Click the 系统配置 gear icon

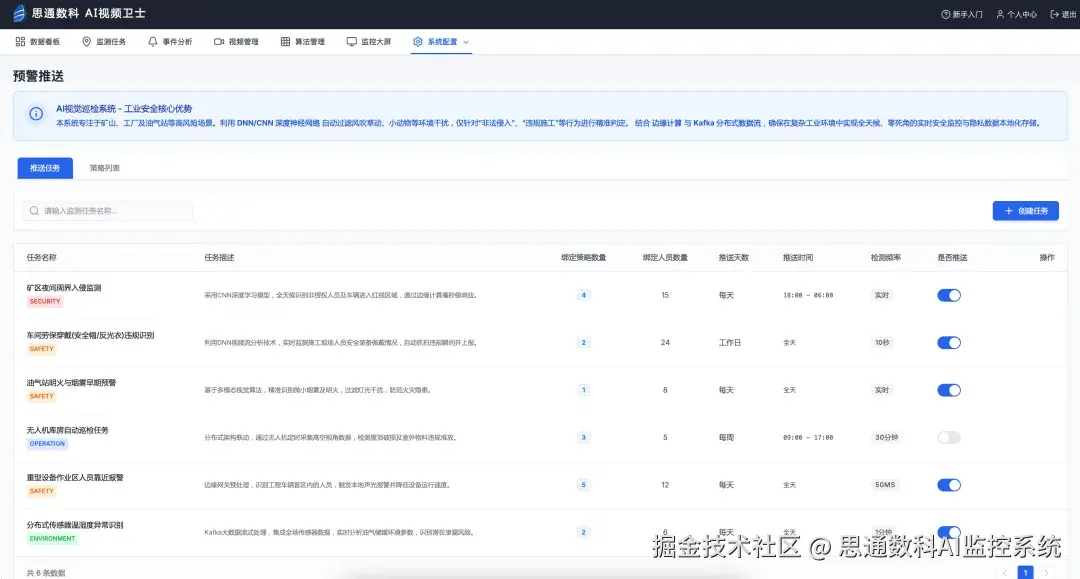(417, 41)
